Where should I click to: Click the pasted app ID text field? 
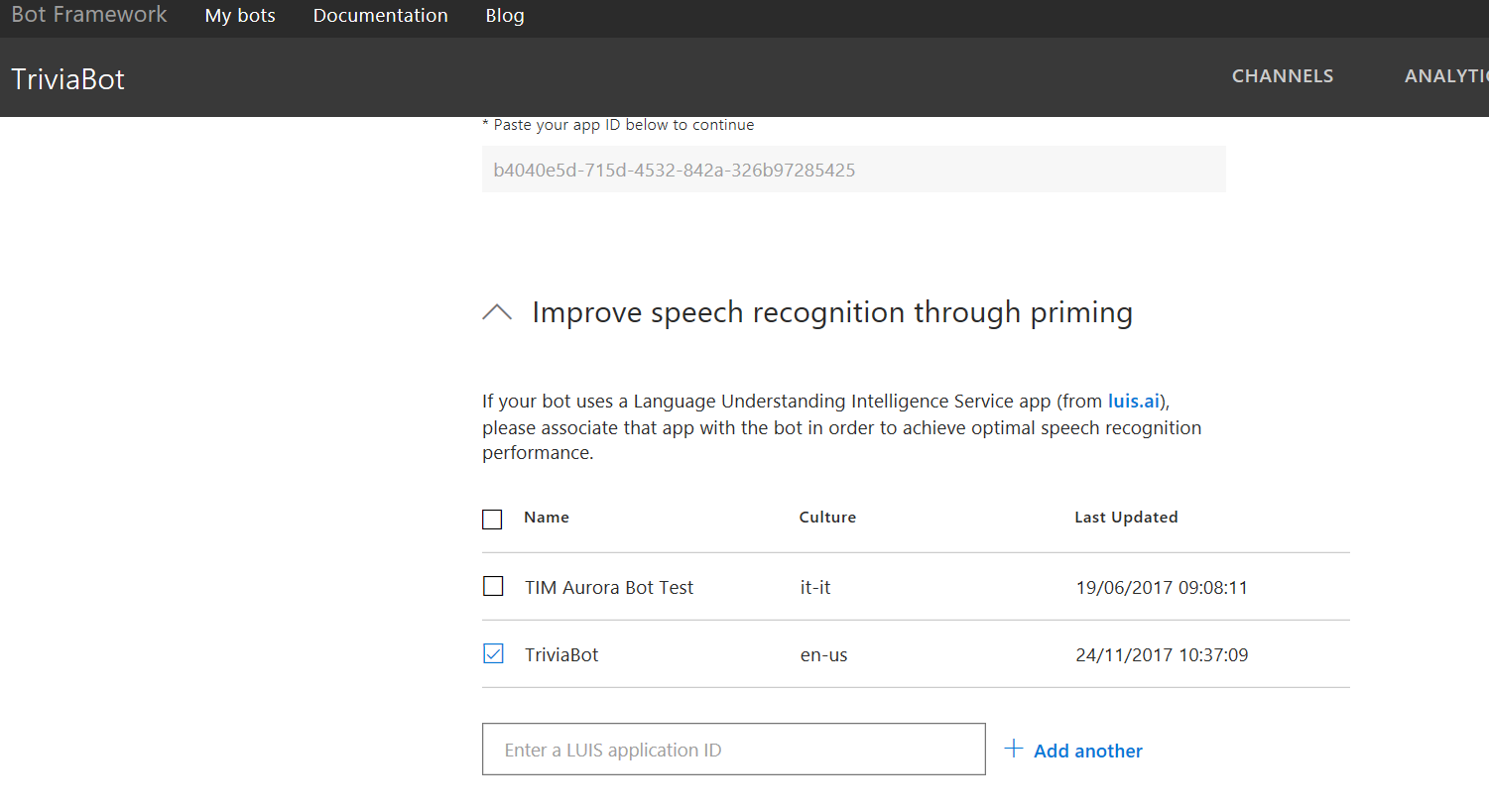(853, 170)
